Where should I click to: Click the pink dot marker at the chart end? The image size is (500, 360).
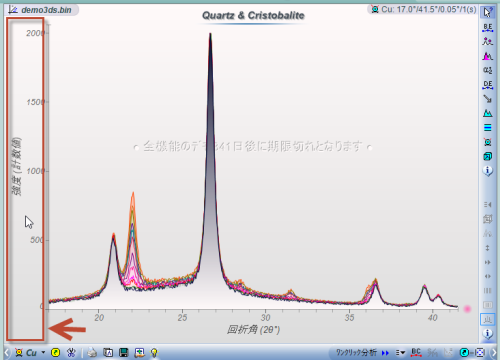pyautogui.click(x=467, y=309)
